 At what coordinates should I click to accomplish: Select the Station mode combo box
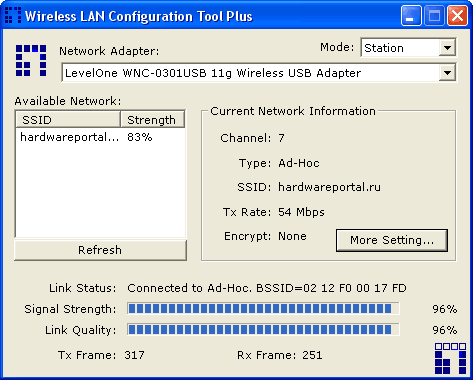[x=408, y=48]
